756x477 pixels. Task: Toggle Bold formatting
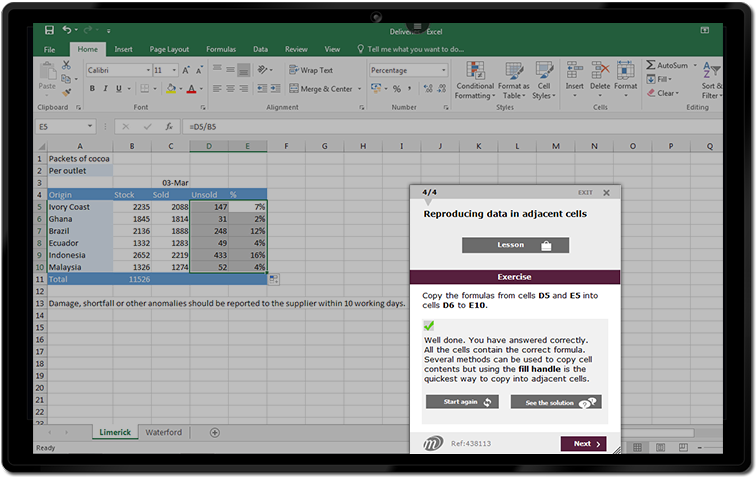tap(92, 88)
